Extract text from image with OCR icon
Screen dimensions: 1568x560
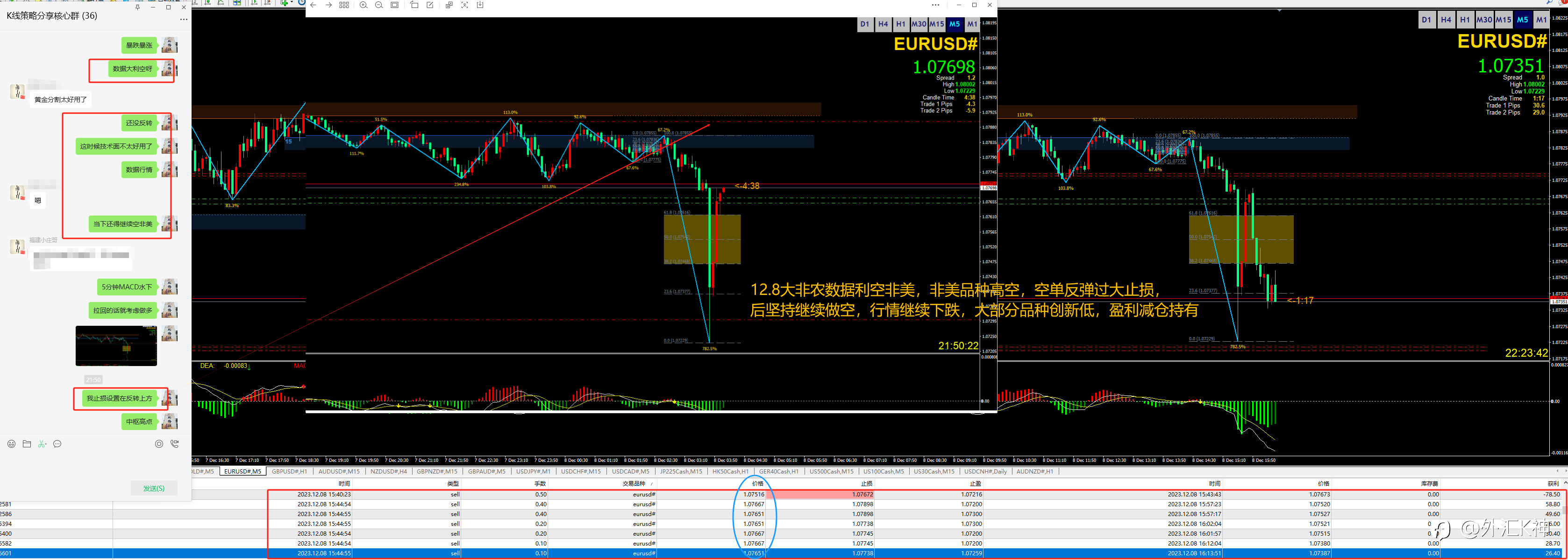click(464, 5)
